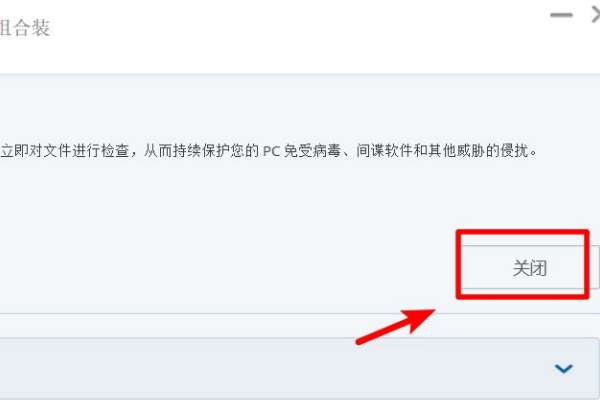The width and height of the screenshot is (600, 400).
Task: Click the red rectangle's top-left corner
Action: coord(458,232)
